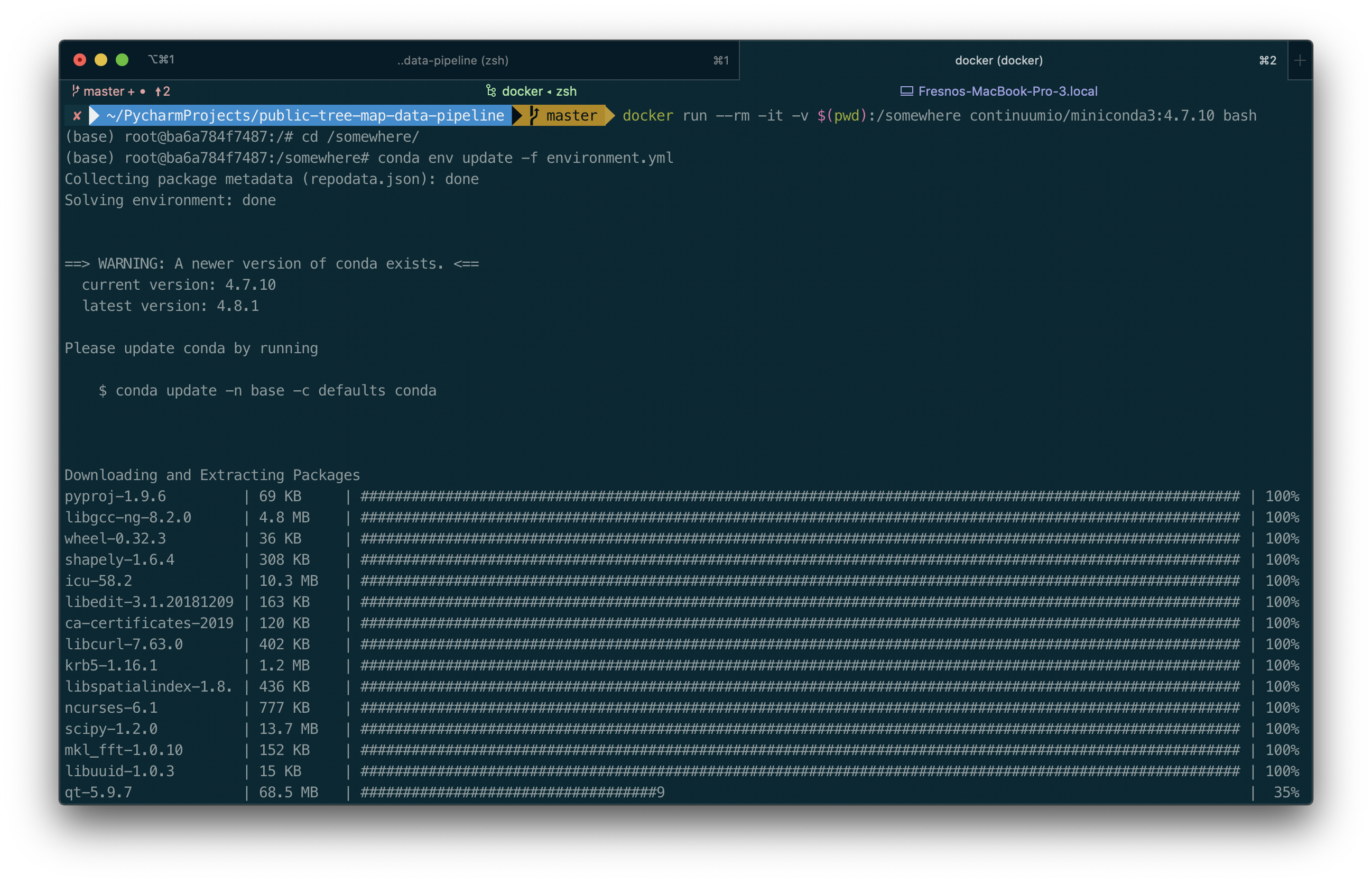Click the 'master + • ↑2' git status
This screenshot has width=1372, height=883.
click(x=127, y=91)
